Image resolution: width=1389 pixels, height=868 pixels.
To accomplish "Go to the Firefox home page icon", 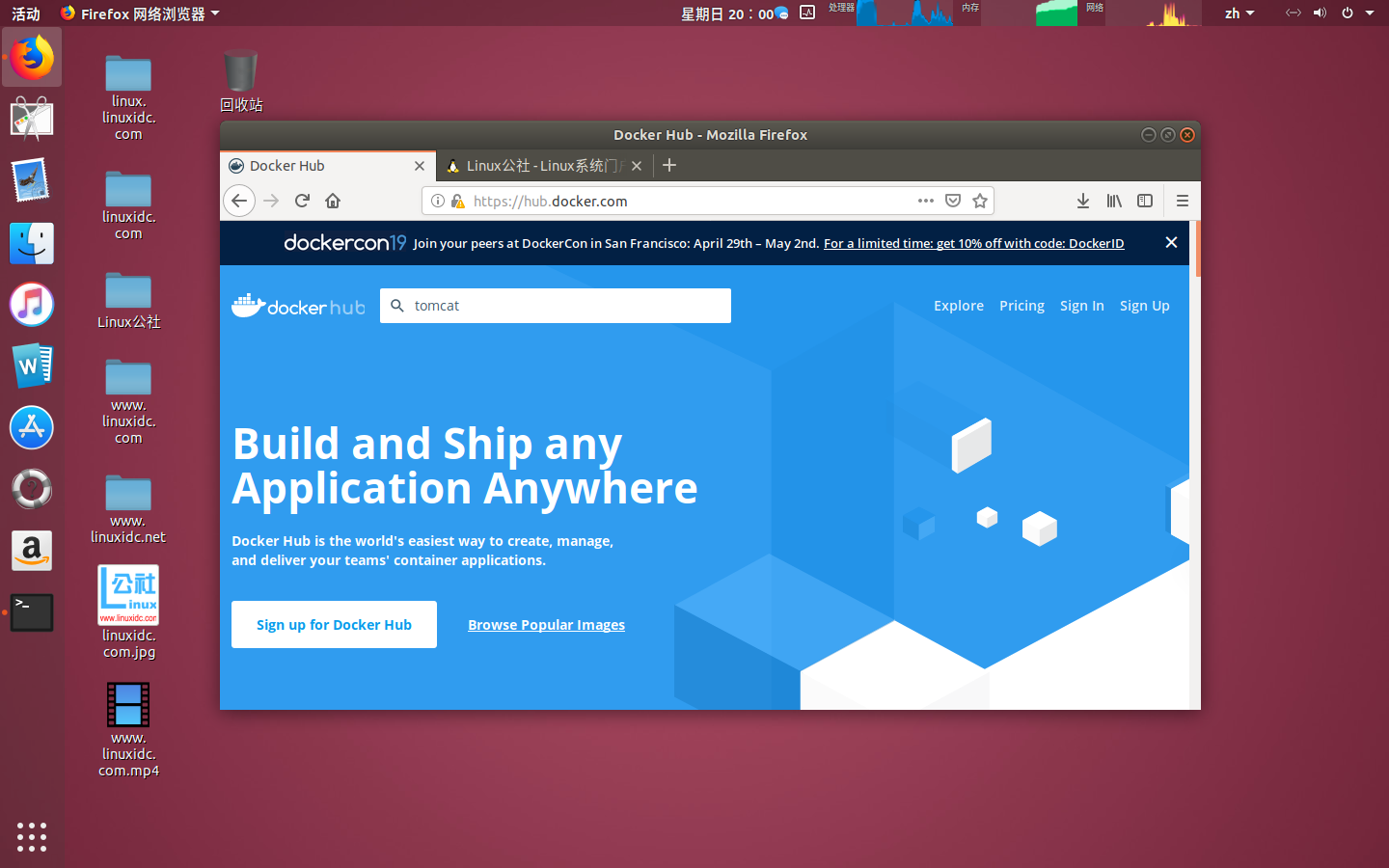I will (333, 201).
